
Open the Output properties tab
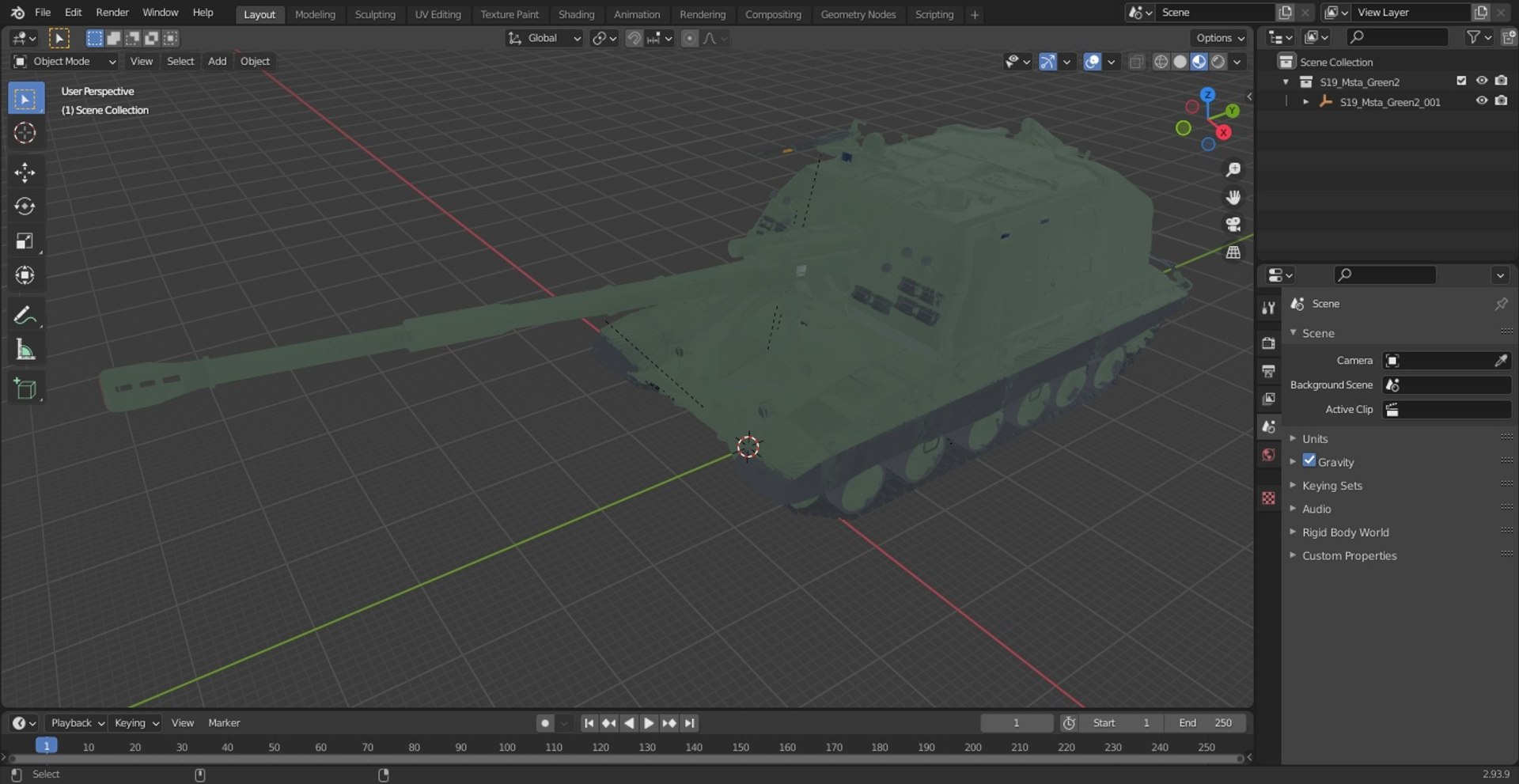tap(1269, 371)
